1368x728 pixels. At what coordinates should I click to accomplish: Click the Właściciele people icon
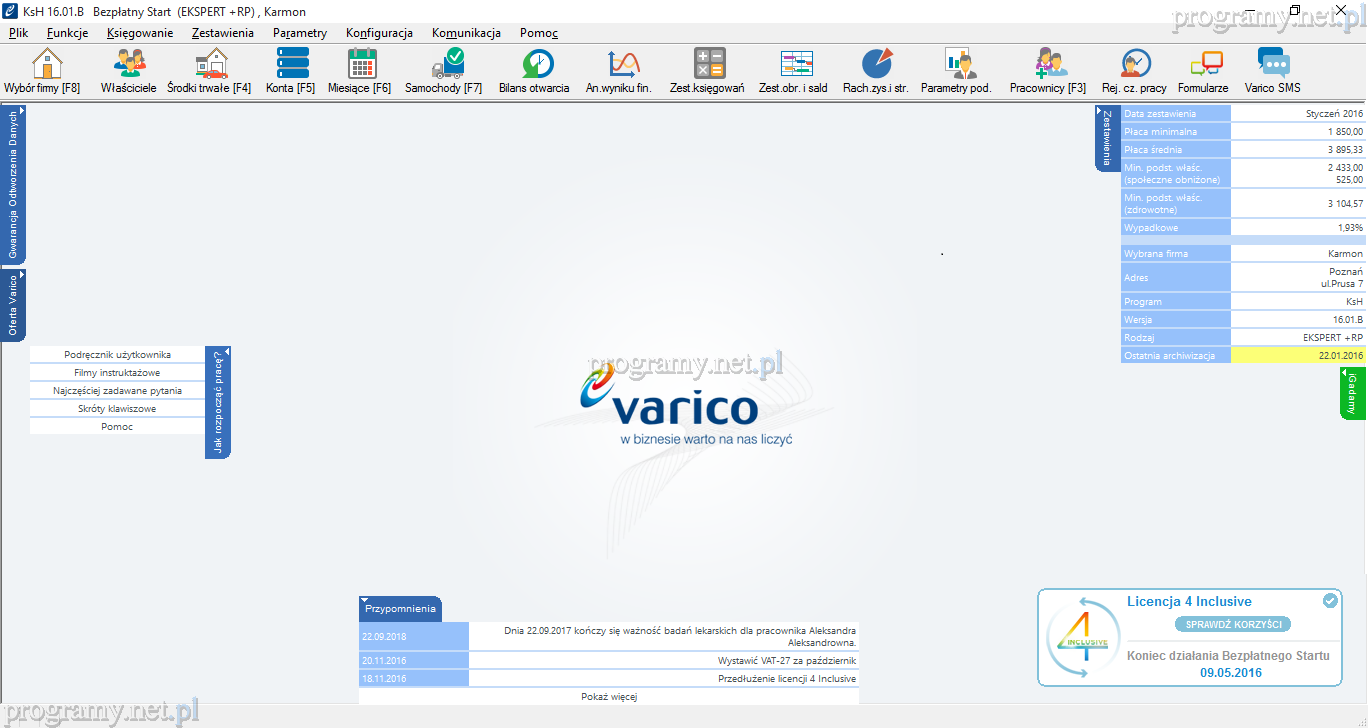128,64
